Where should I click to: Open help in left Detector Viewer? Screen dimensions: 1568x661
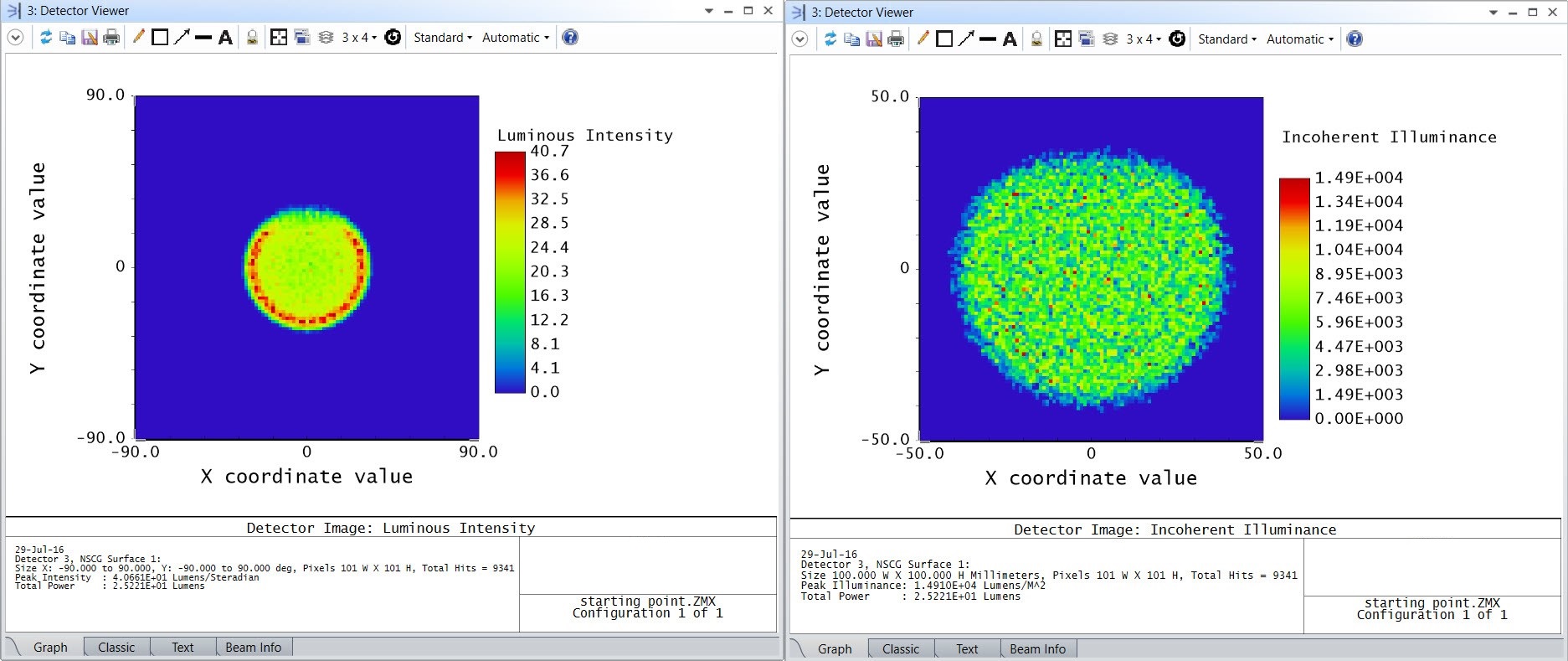point(570,38)
